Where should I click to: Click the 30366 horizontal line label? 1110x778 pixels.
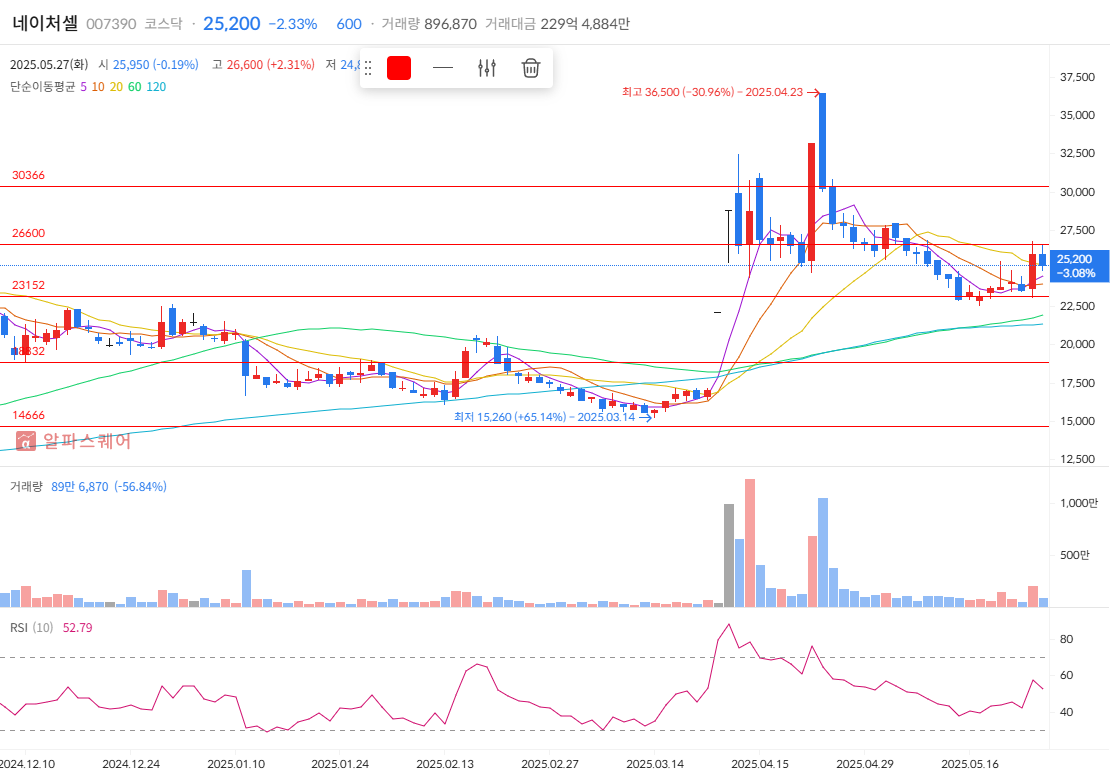(x=28, y=175)
